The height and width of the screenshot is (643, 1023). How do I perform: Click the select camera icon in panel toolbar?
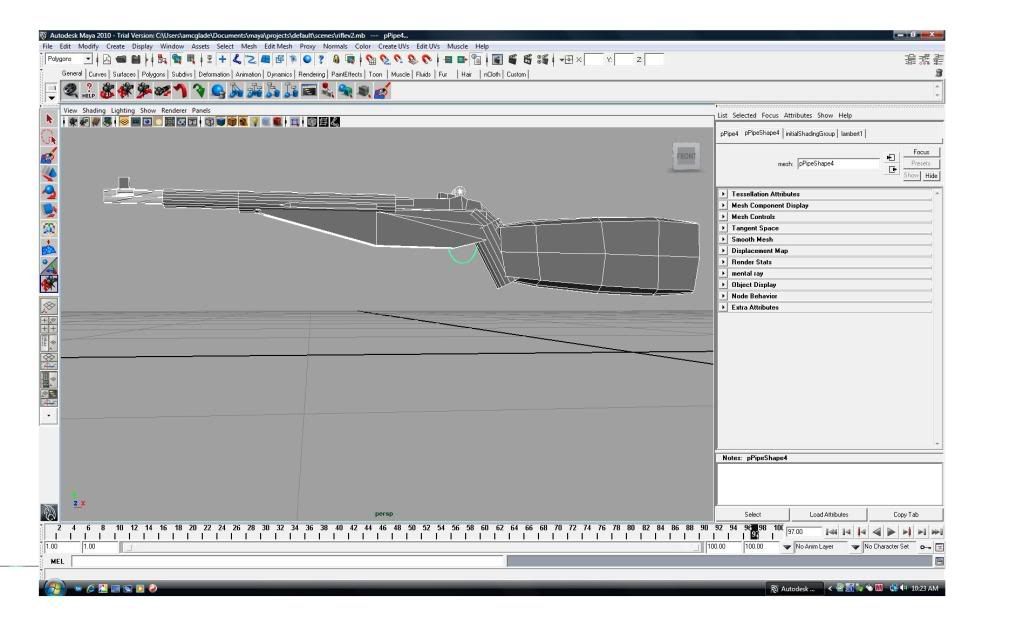click(x=74, y=122)
